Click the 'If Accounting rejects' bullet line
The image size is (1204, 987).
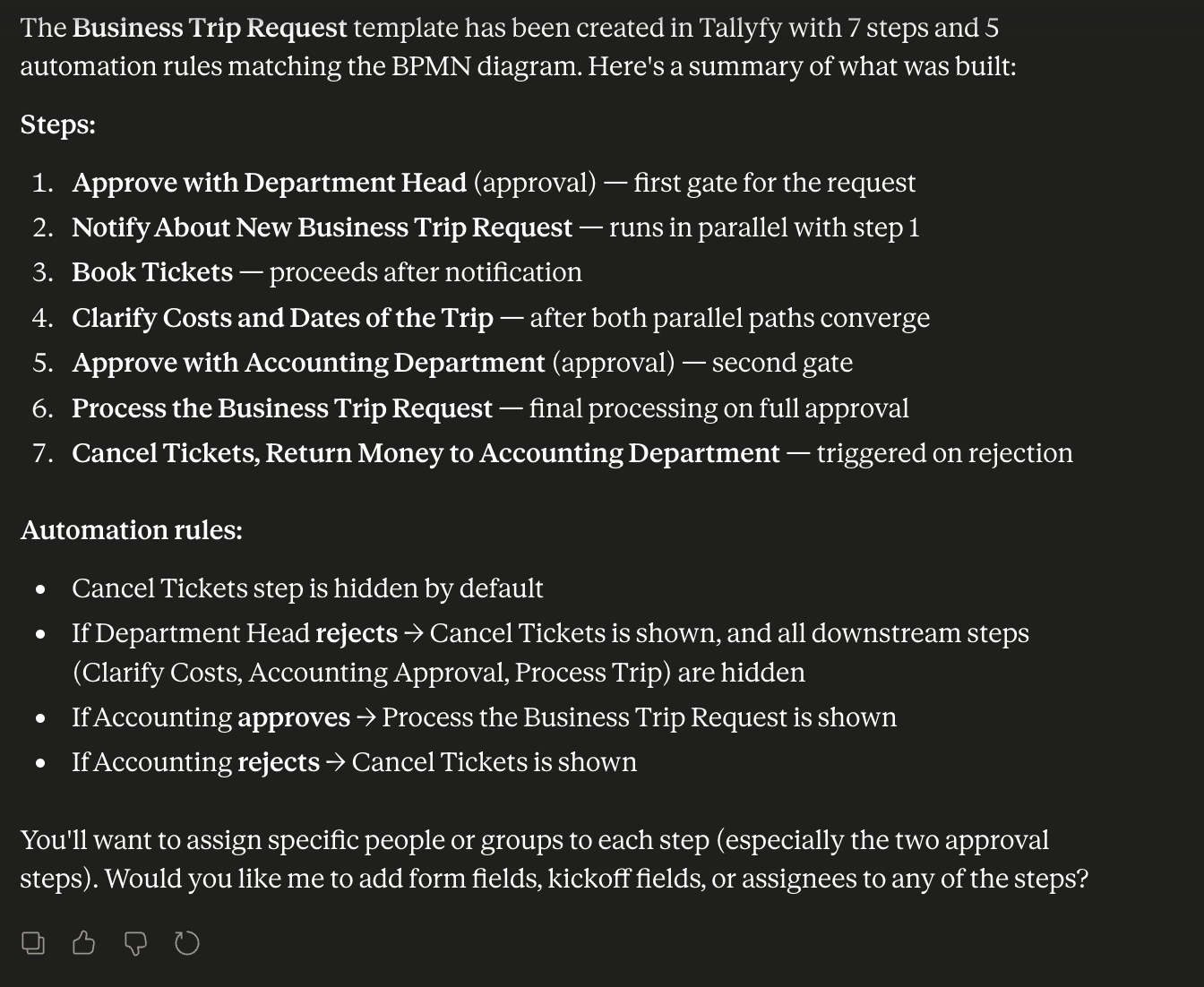pos(355,762)
